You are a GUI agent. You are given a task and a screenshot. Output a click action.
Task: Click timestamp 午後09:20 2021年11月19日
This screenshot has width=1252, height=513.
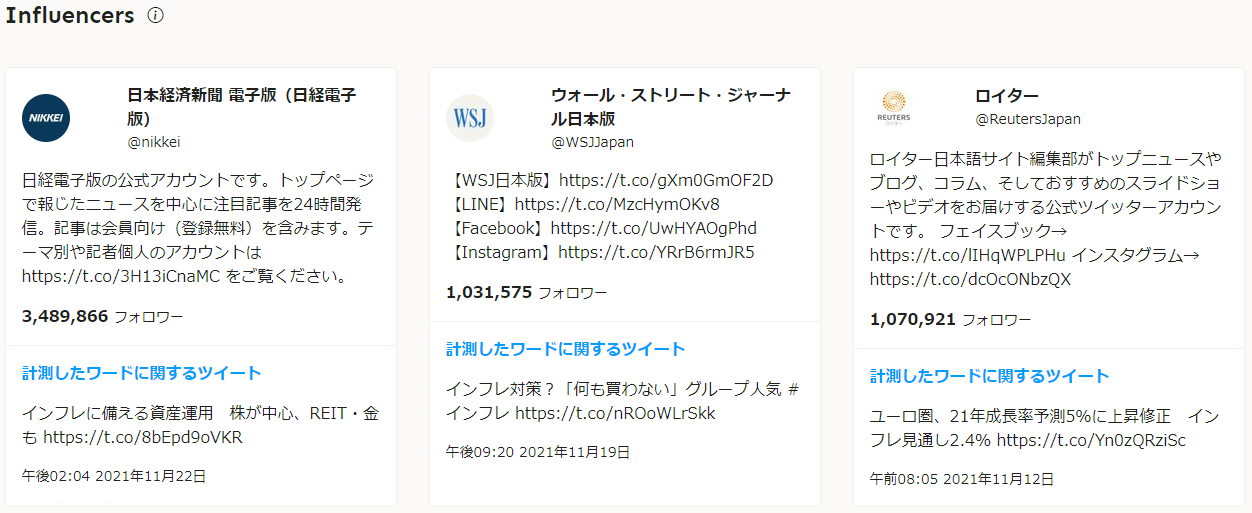click(538, 452)
